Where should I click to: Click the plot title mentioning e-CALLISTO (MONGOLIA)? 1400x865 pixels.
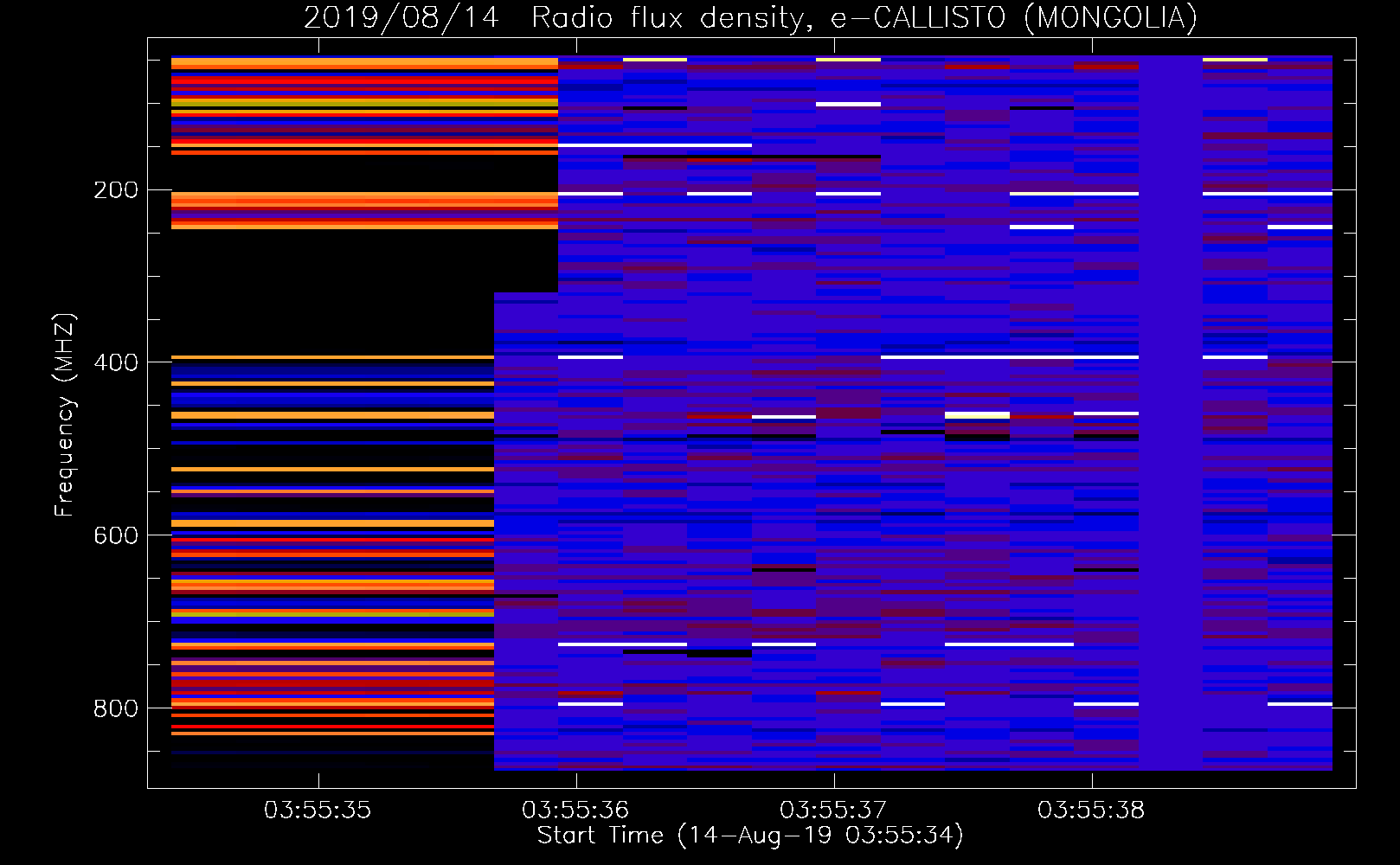[750, 18]
